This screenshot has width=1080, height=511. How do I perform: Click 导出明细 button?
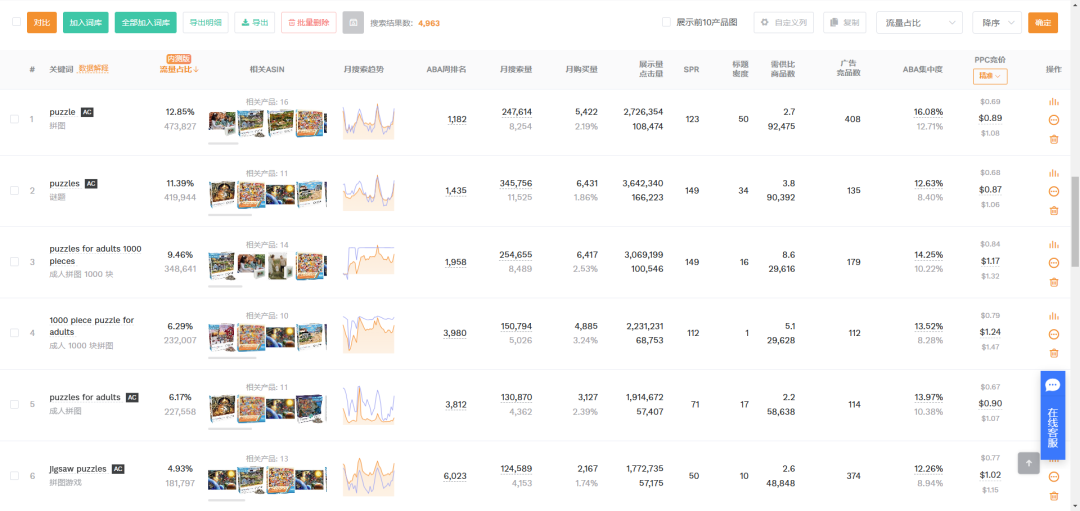[x=205, y=23]
